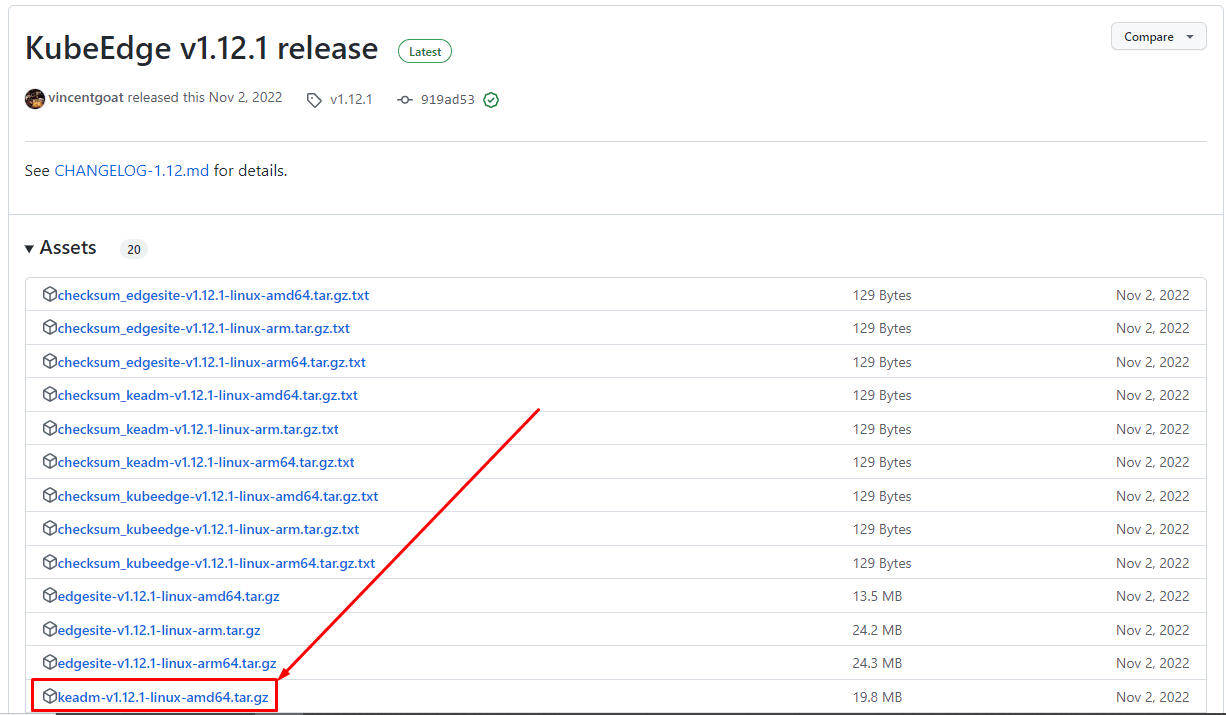This screenshot has width=1226, height=715.
Task: Download checksum_edgesite-v1.12.1-linux-arm.tar.gz.txt
Action: click(x=204, y=328)
